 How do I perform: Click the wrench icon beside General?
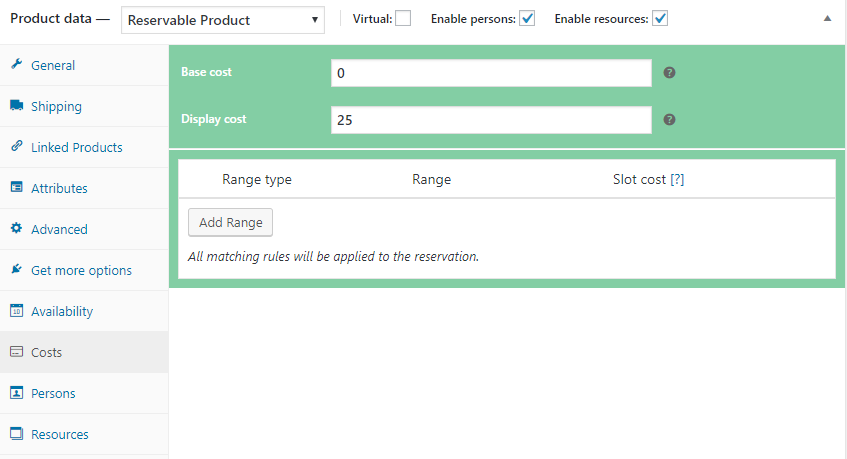pyautogui.click(x=16, y=65)
